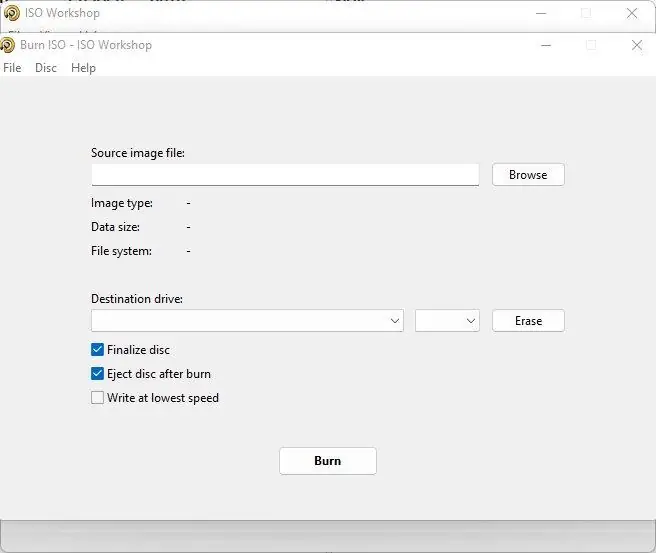
Task: Click the ISO Workshop background window icon
Action: (x=12, y=13)
